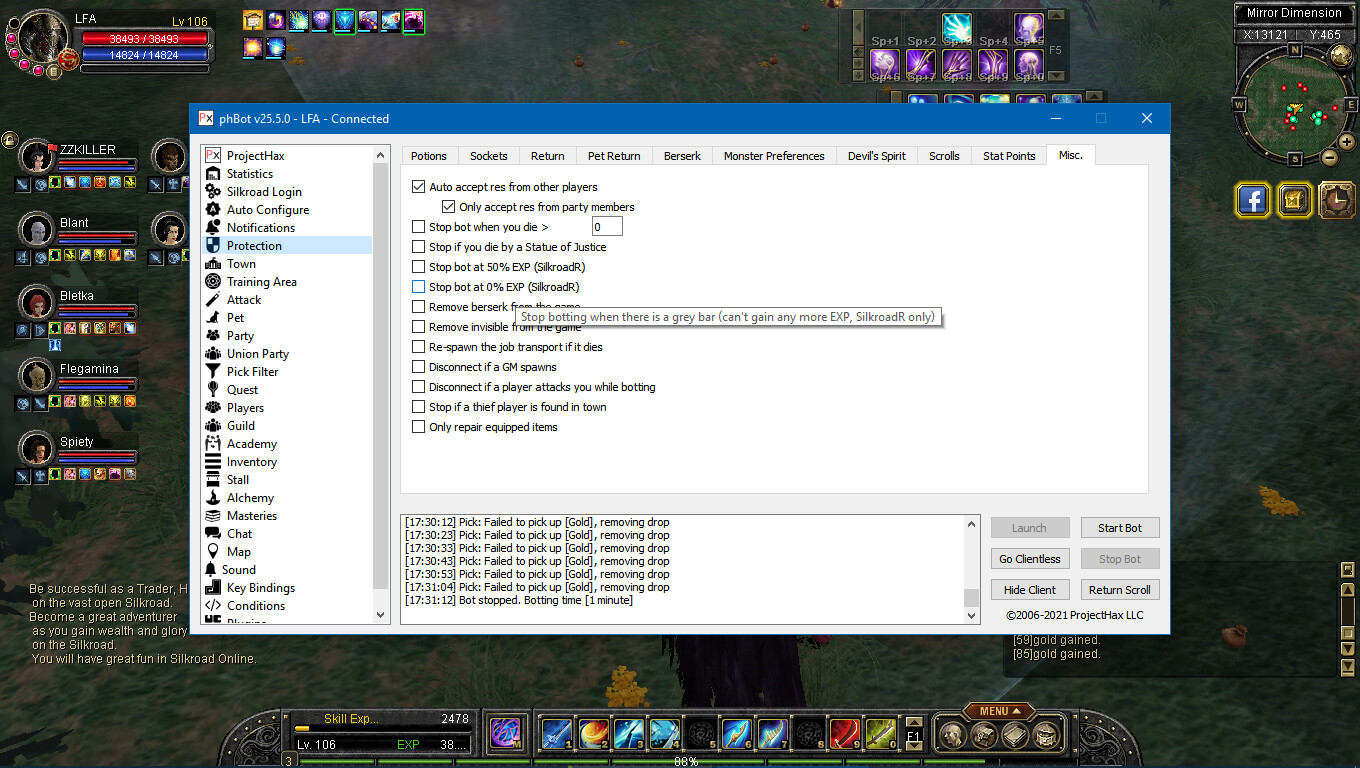The image size is (1360, 768).
Task: Check Disconnect if a GM spawns
Action: pos(419,367)
